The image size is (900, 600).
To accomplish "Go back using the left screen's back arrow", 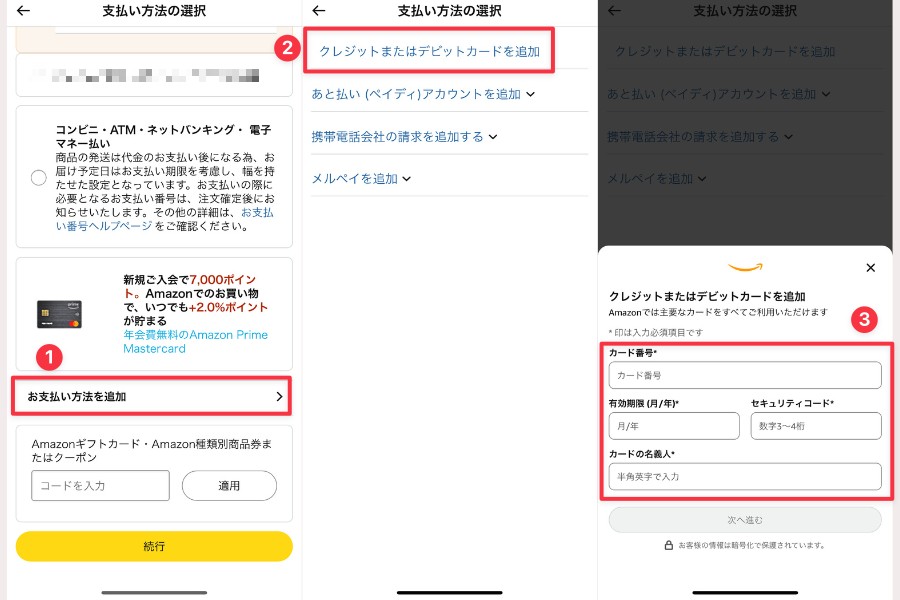I will (24, 10).
